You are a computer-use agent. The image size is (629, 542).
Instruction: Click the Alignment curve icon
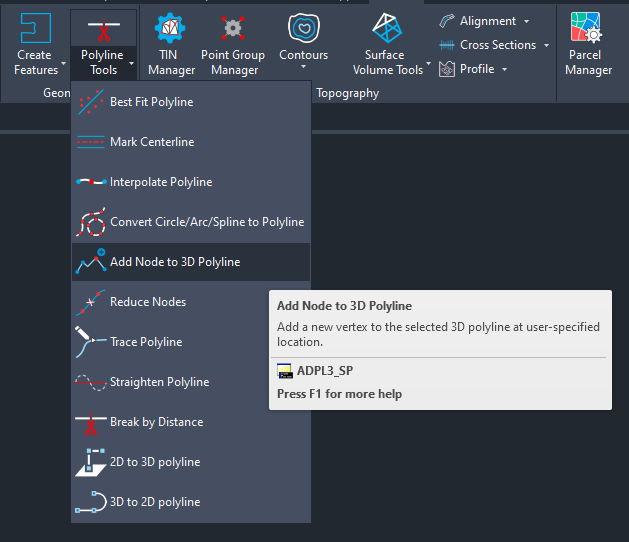tap(446, 21)
